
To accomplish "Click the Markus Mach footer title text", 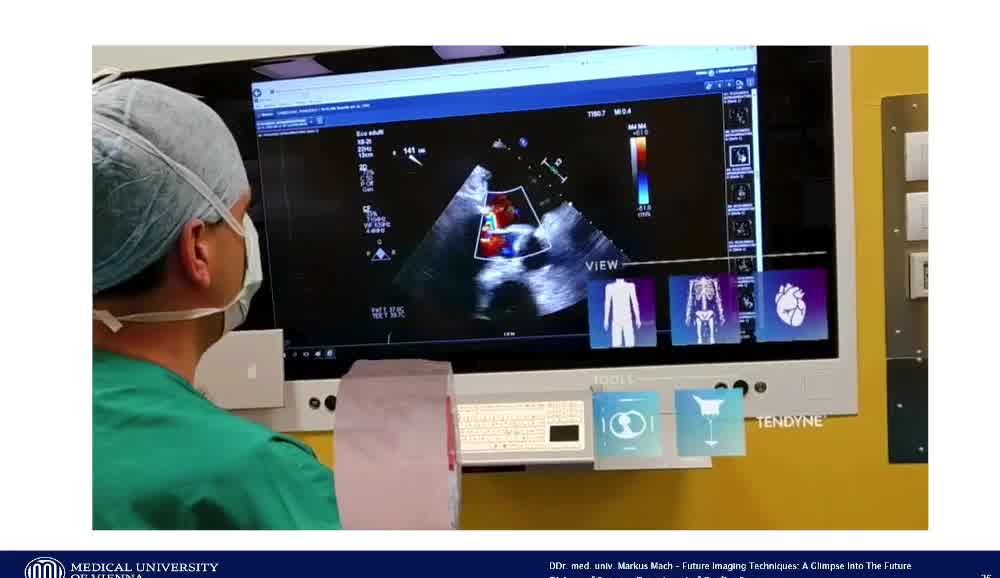I will point(730,566).
